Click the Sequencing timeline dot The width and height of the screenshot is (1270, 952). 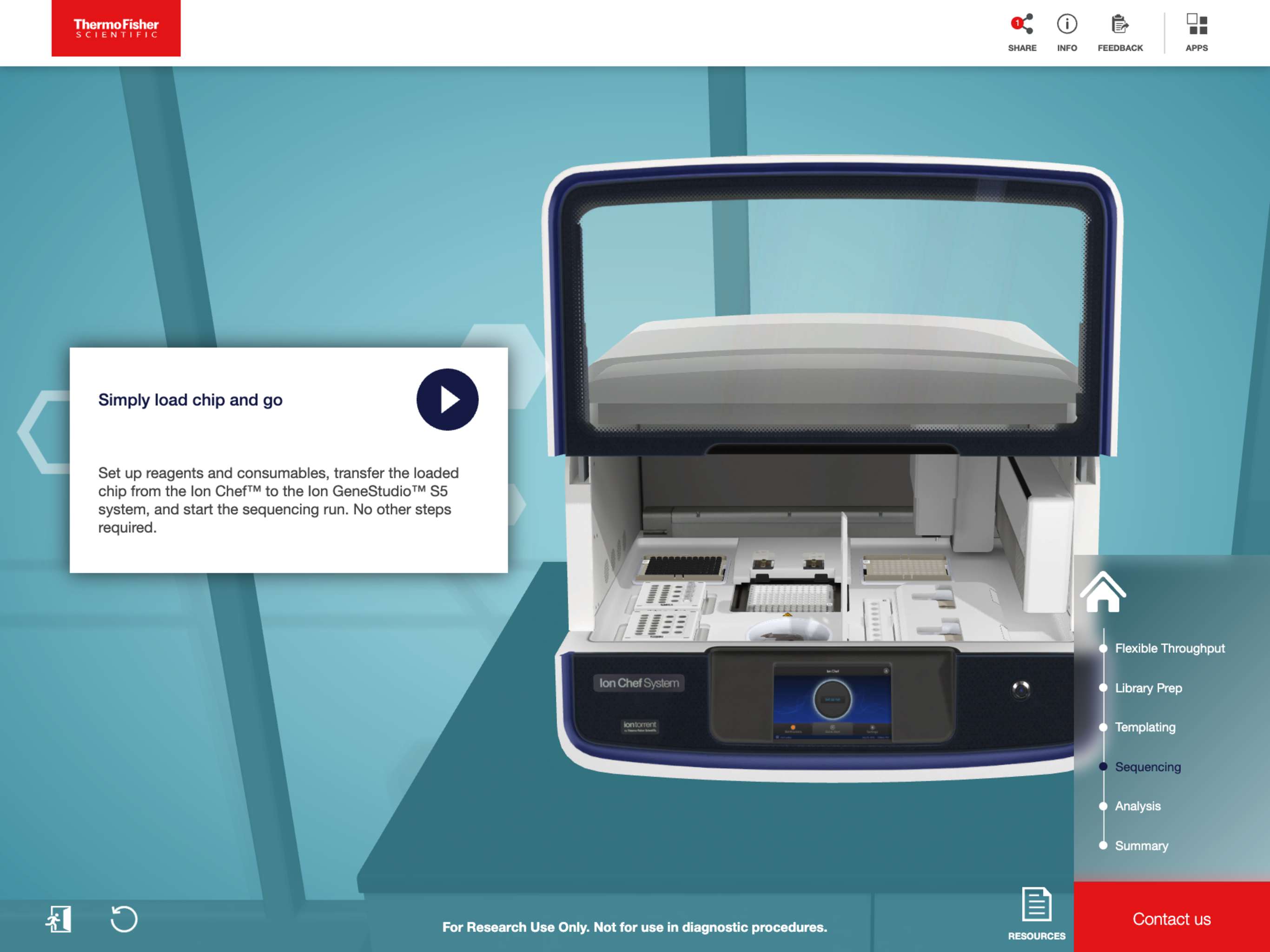(x=1103, y=767)
